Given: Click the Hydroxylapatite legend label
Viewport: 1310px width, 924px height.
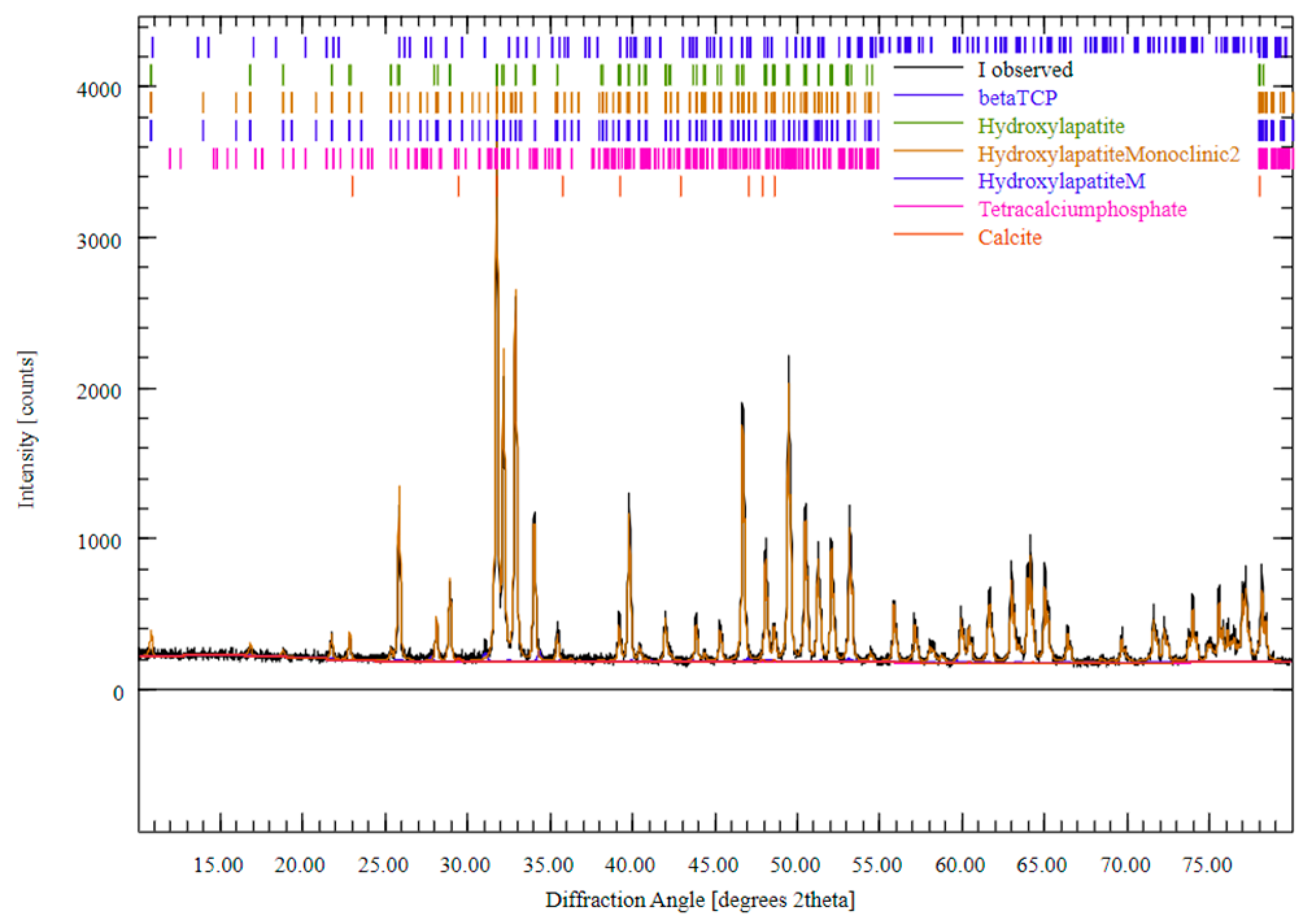Looking at the screenshot, I should tap(1051, 125).
